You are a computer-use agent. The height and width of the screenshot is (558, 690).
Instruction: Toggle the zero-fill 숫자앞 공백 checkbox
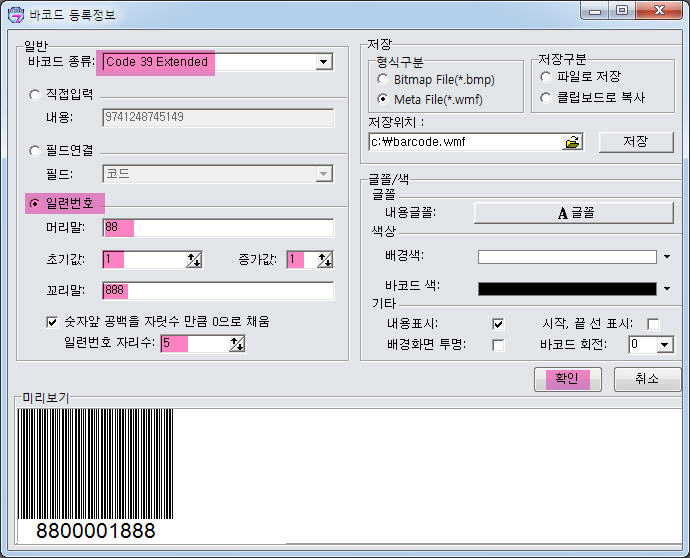52,322
